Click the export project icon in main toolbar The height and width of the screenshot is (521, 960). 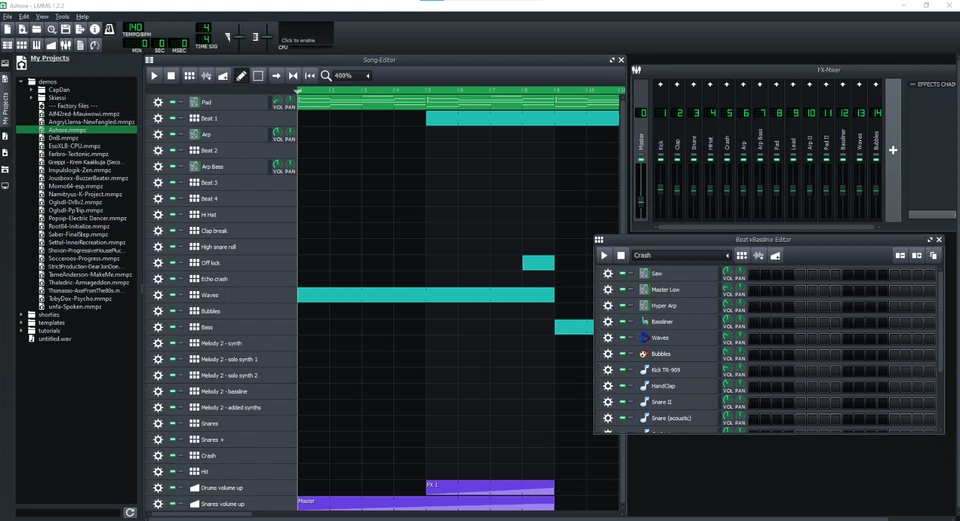(x=80, y=29)
